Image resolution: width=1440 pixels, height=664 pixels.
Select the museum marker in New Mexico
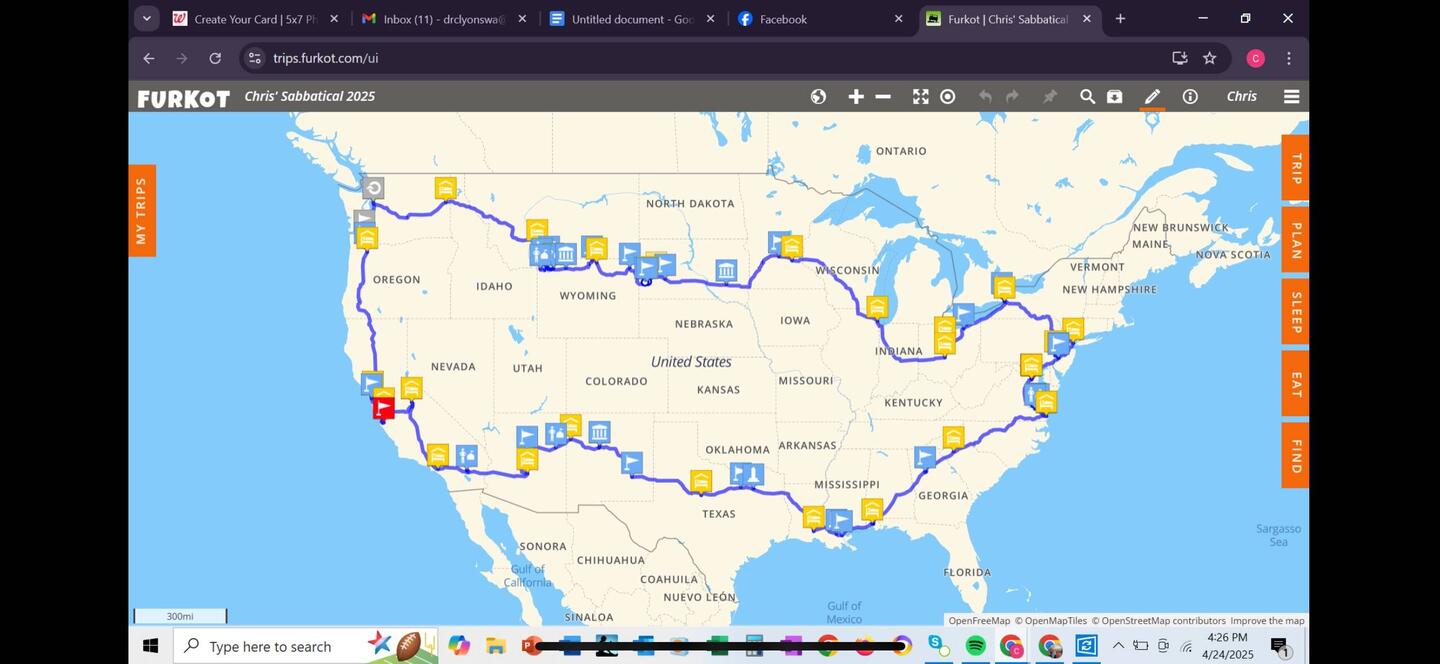tap(599, 432)
